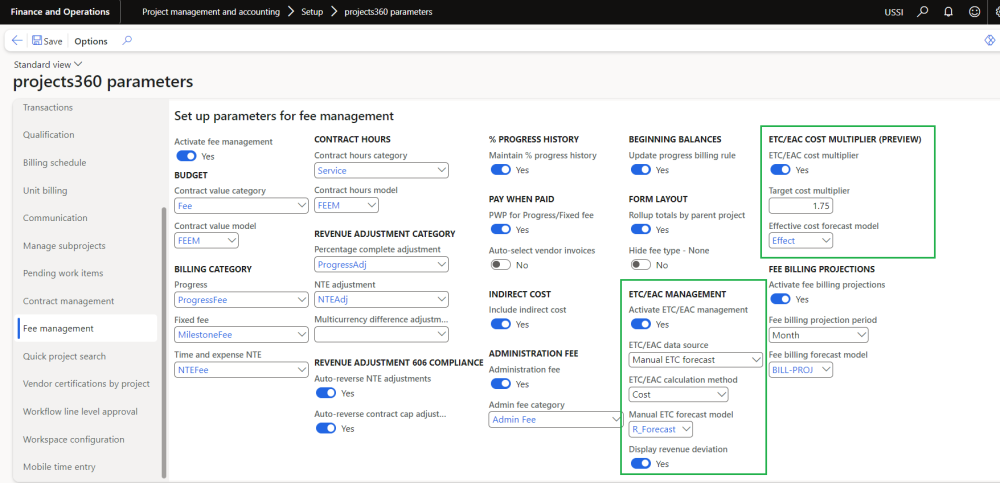
Task: Disable Display revenue deviation switch
Action: point(640,464)
